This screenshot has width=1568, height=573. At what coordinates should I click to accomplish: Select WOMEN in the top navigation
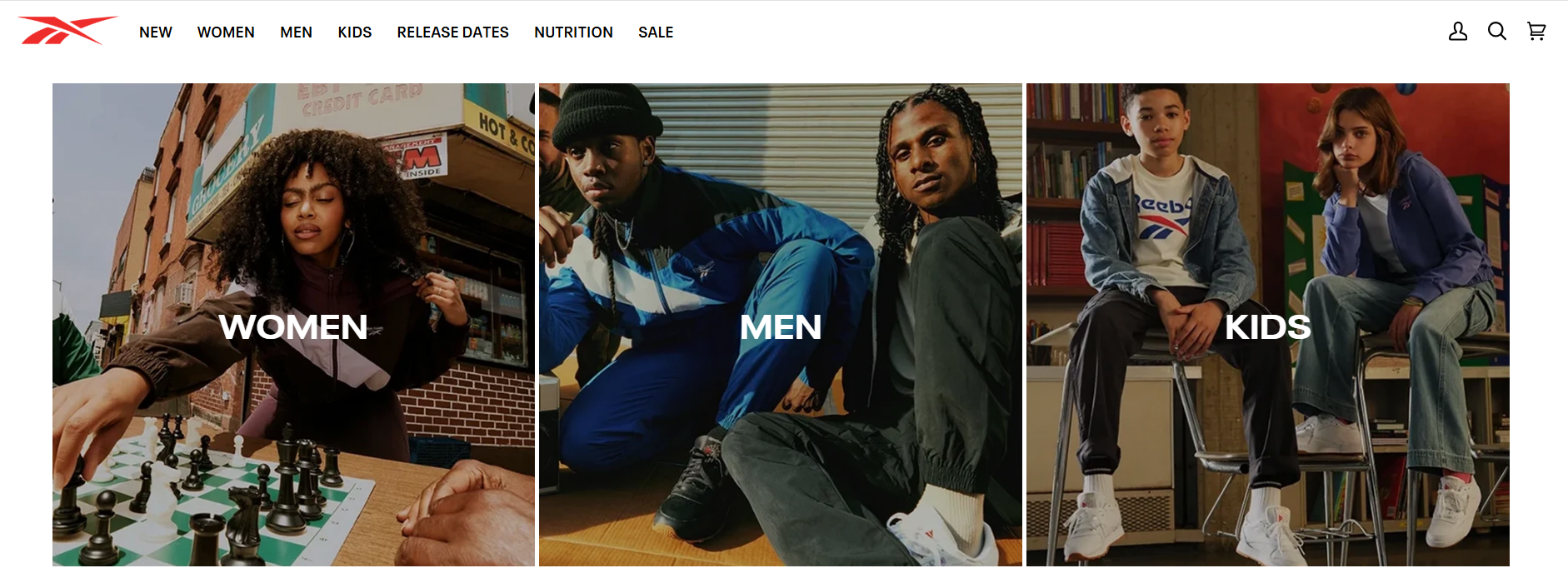226,32
